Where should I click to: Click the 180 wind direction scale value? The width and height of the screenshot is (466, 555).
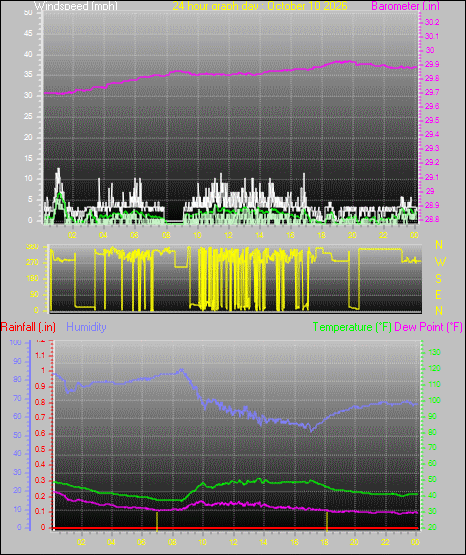[32, 279]
